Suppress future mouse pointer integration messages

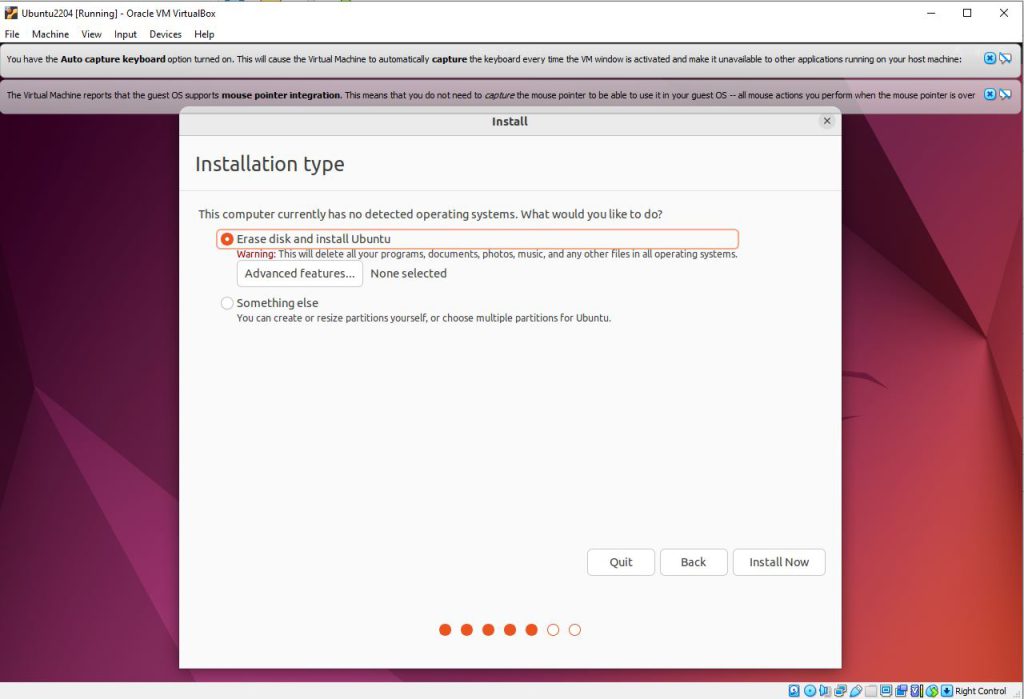point(1006,95)
